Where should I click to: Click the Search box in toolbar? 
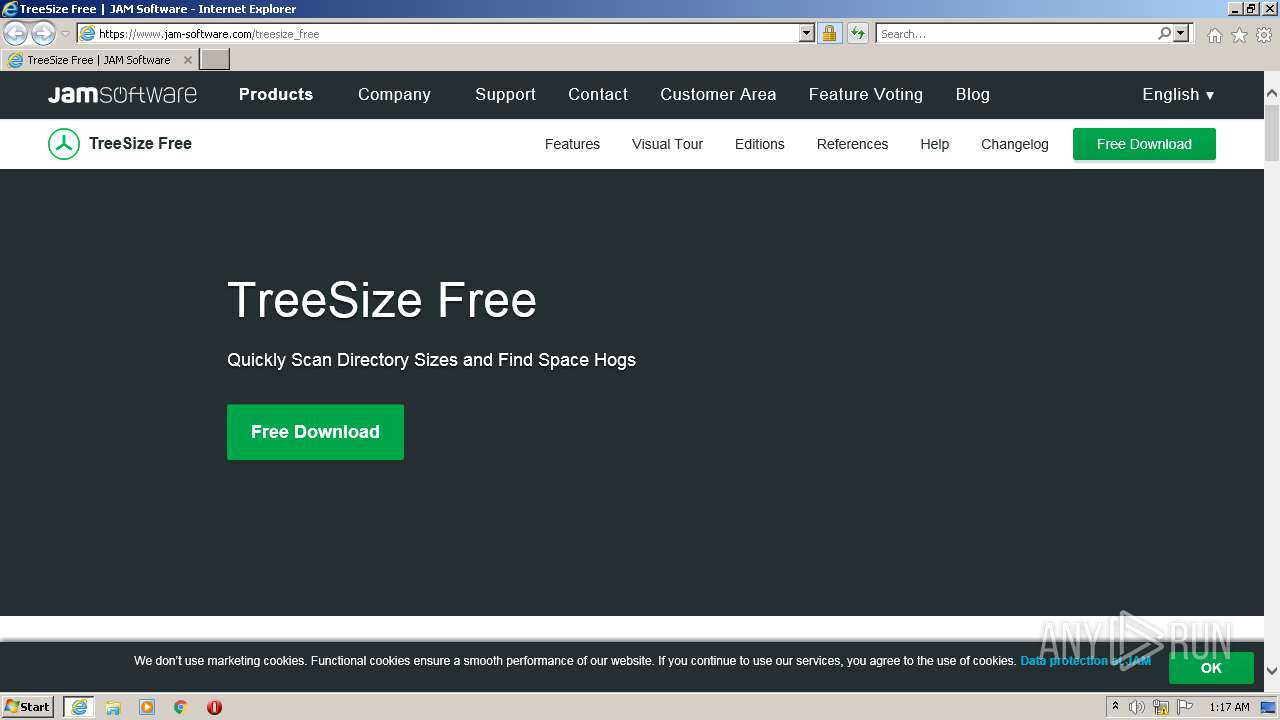click(x=1016, y=33)
